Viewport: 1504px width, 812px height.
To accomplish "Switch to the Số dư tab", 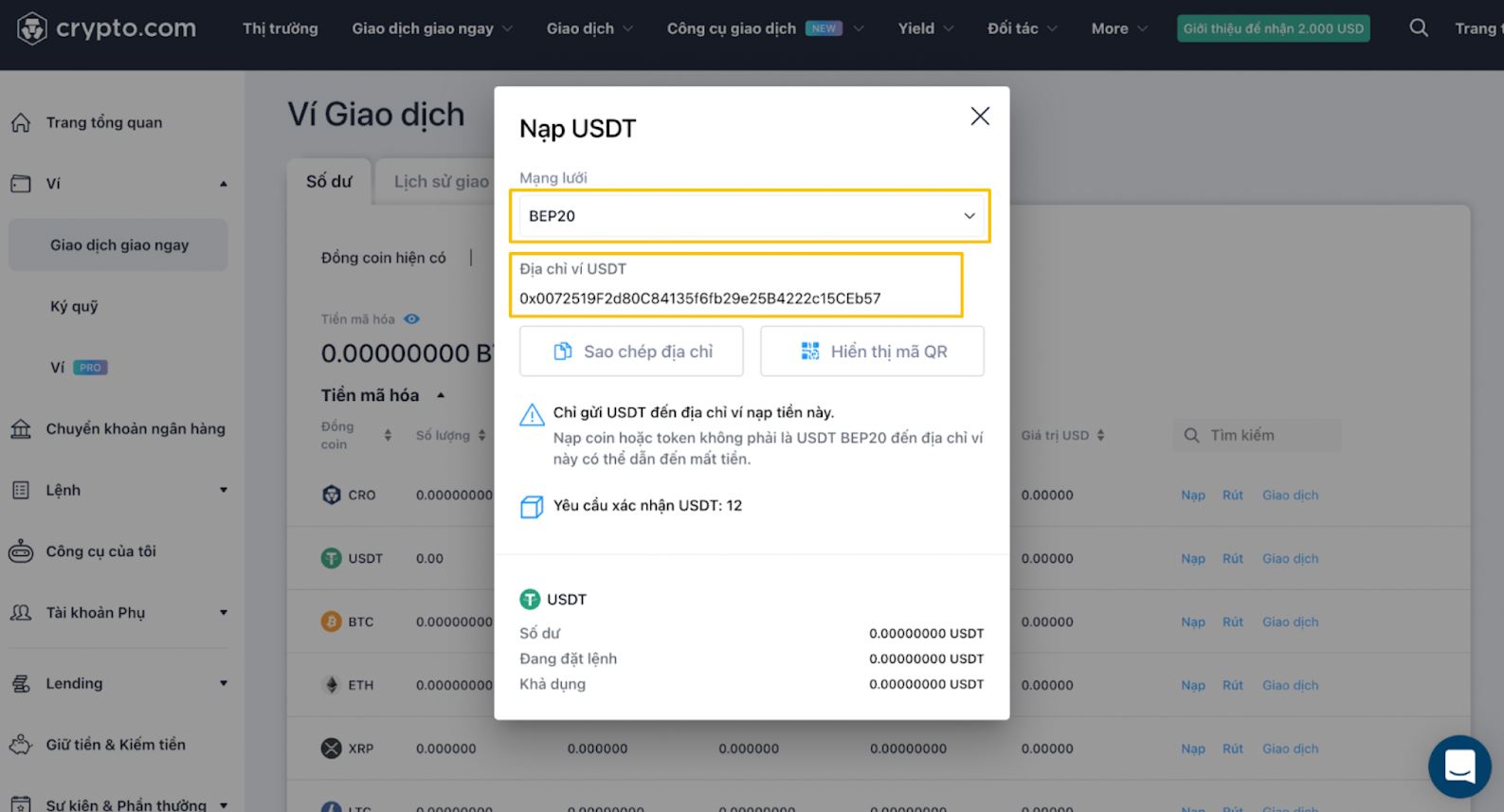I will pos(329,181).
